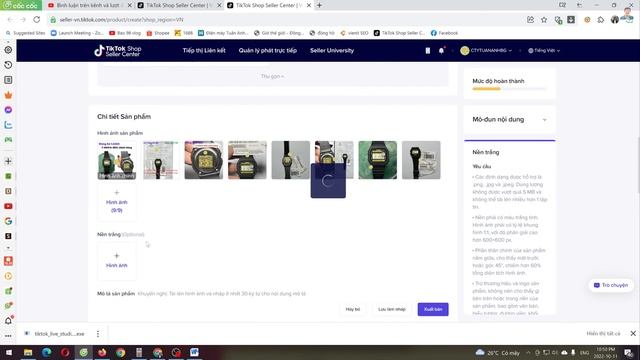Click the orange crown icon in sidebar

(8, 95)
